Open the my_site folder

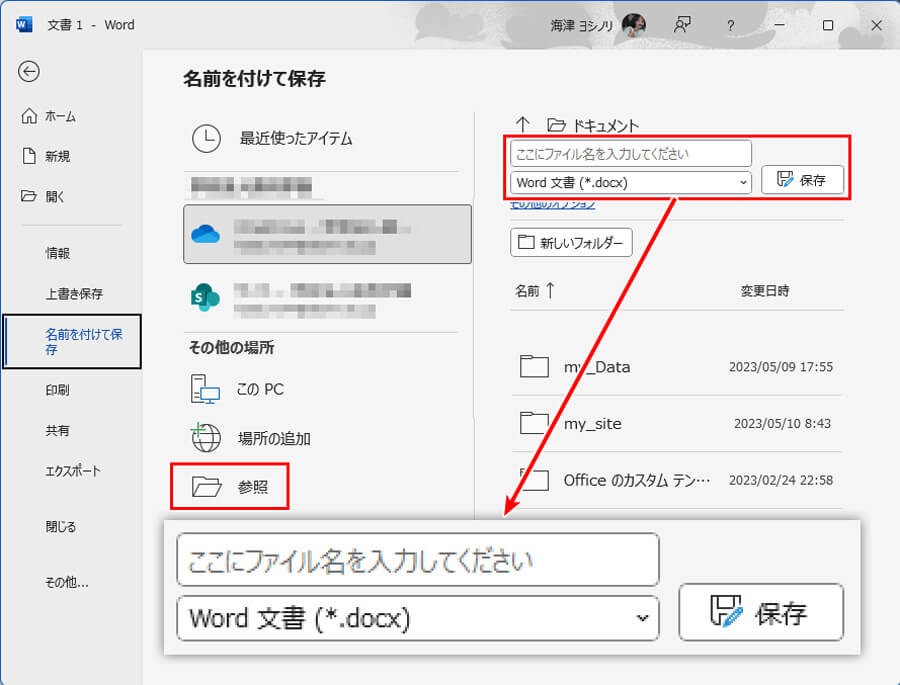pos(677,424)
